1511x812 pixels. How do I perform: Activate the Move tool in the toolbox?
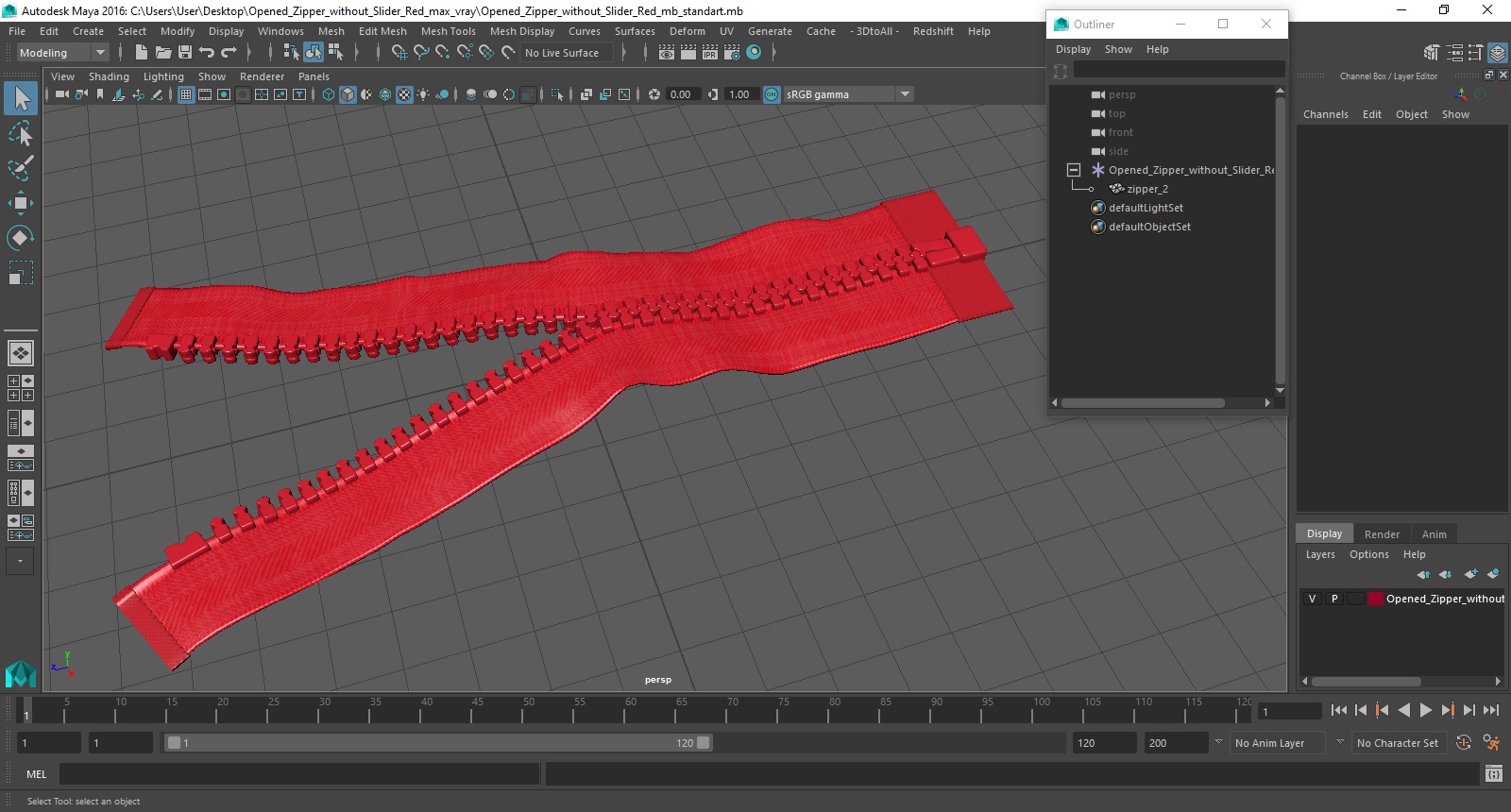pyautogui.click(x=20, y=203)
